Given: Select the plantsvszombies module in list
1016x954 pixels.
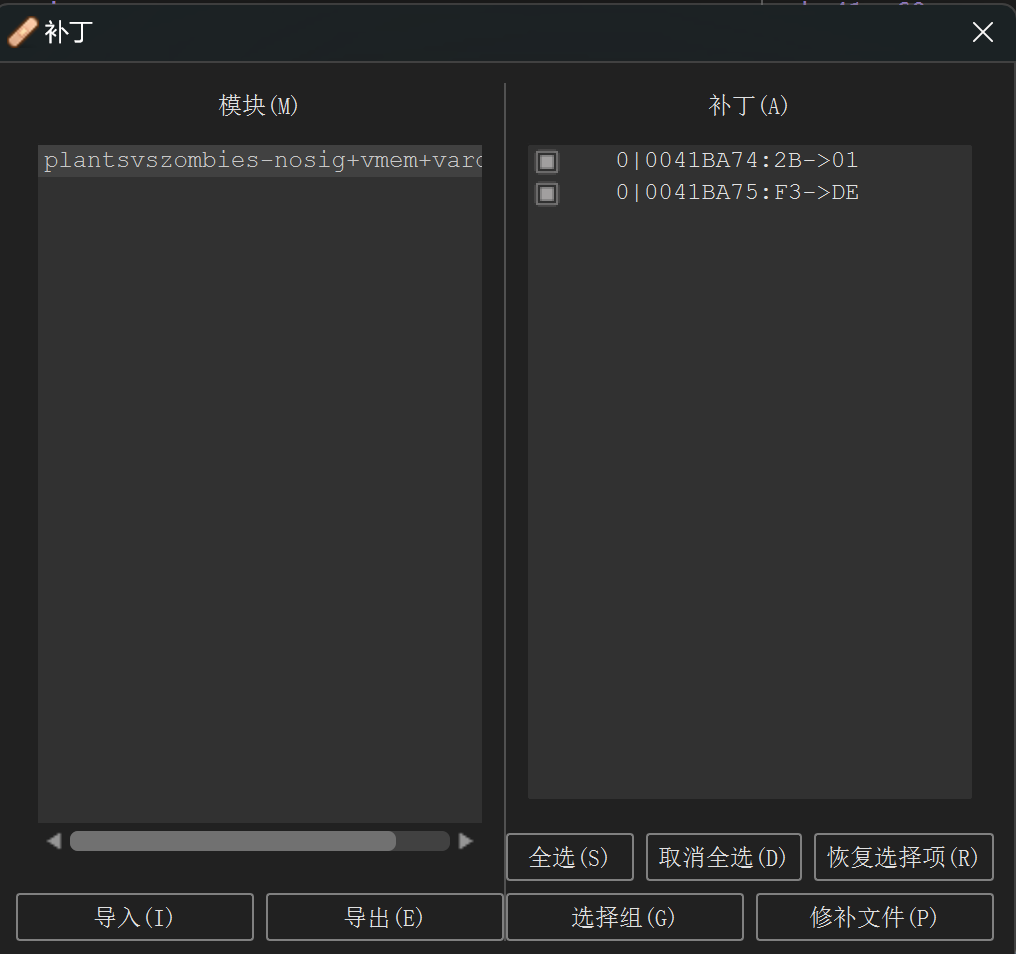Looking at the screenshot, I should [260, 161].
